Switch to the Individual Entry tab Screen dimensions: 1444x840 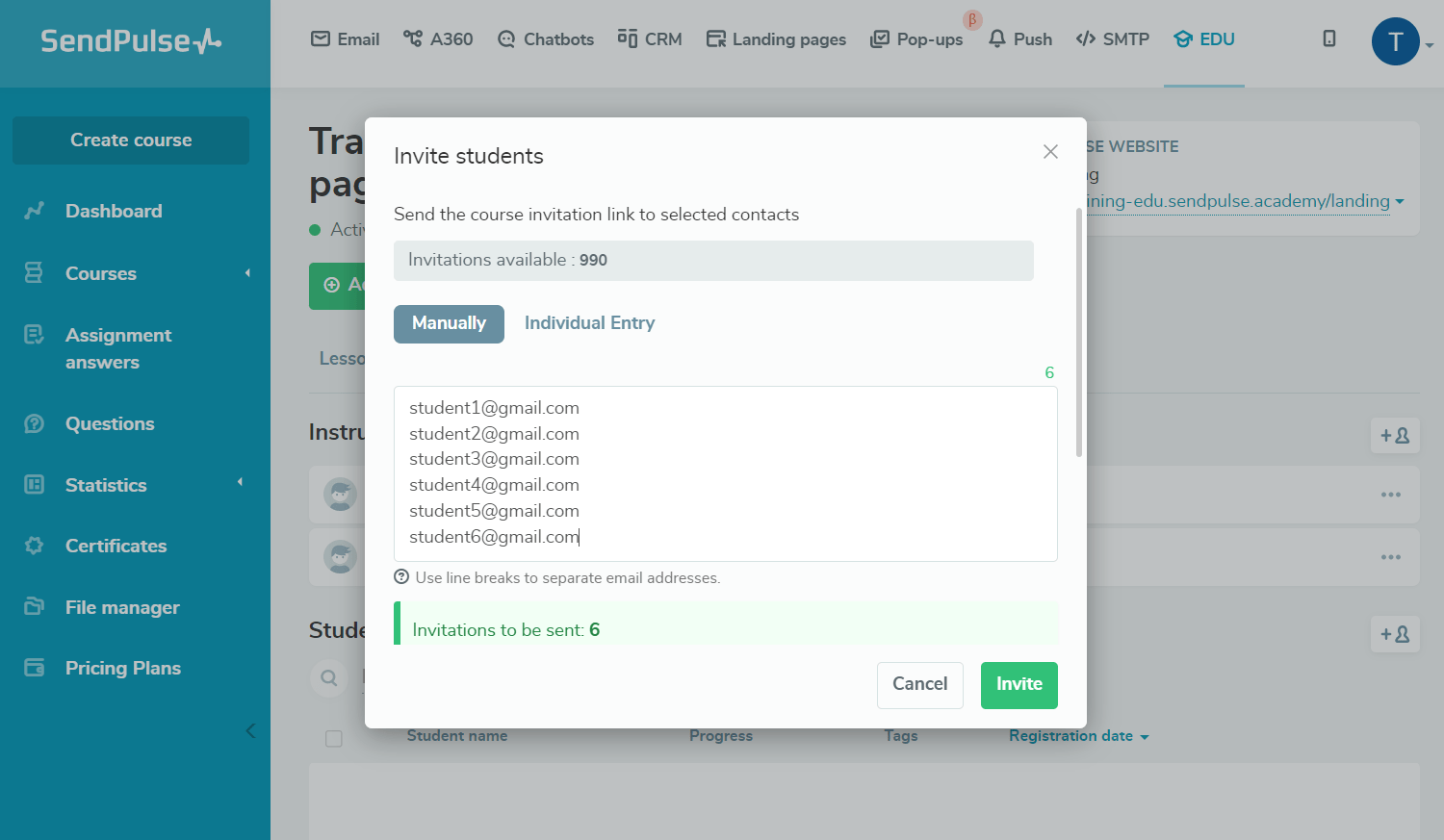(589, 323)
